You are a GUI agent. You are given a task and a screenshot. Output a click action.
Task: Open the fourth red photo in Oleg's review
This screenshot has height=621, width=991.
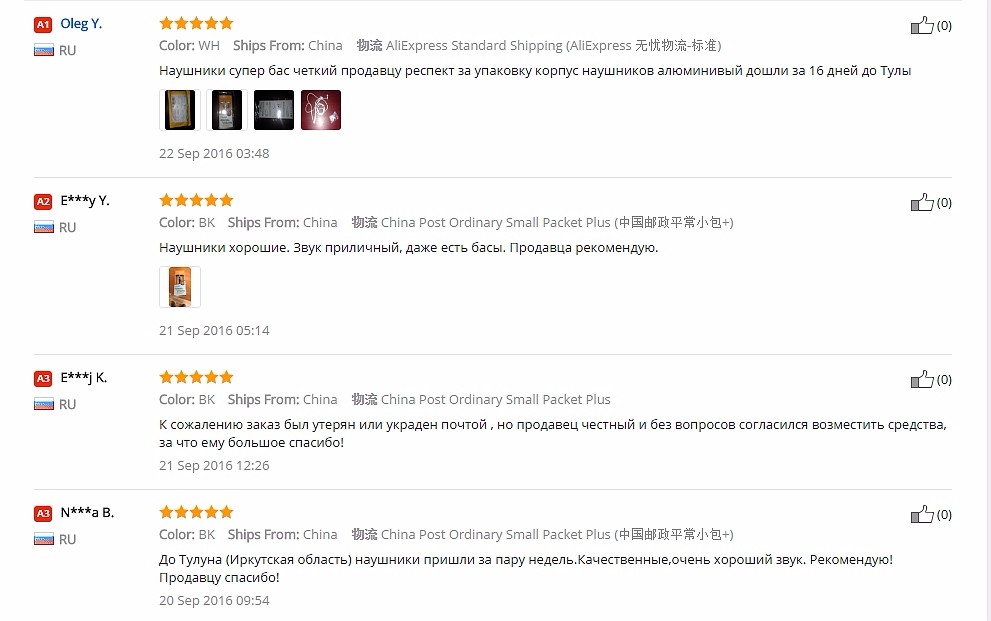click(321, 110)
